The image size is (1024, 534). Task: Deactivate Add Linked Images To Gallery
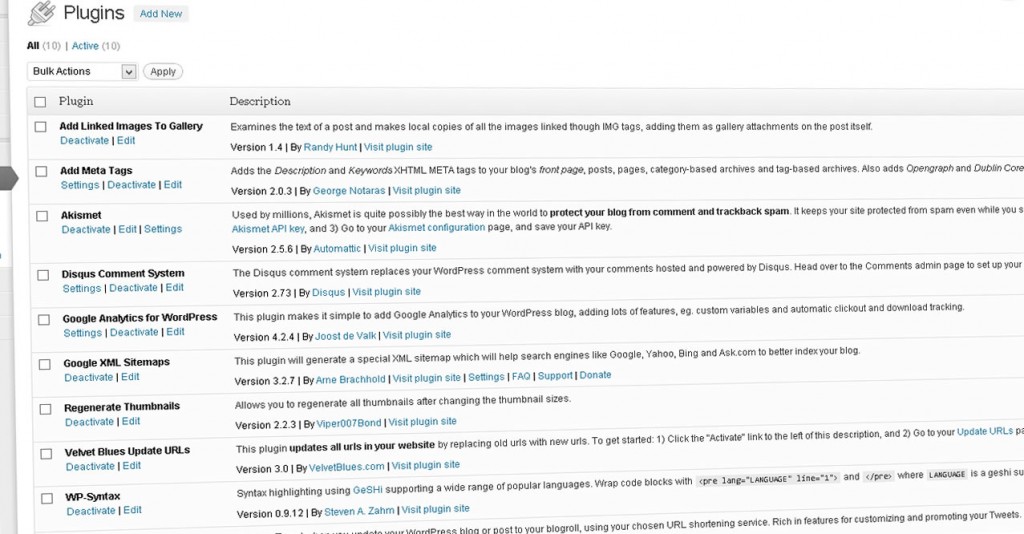84,140
